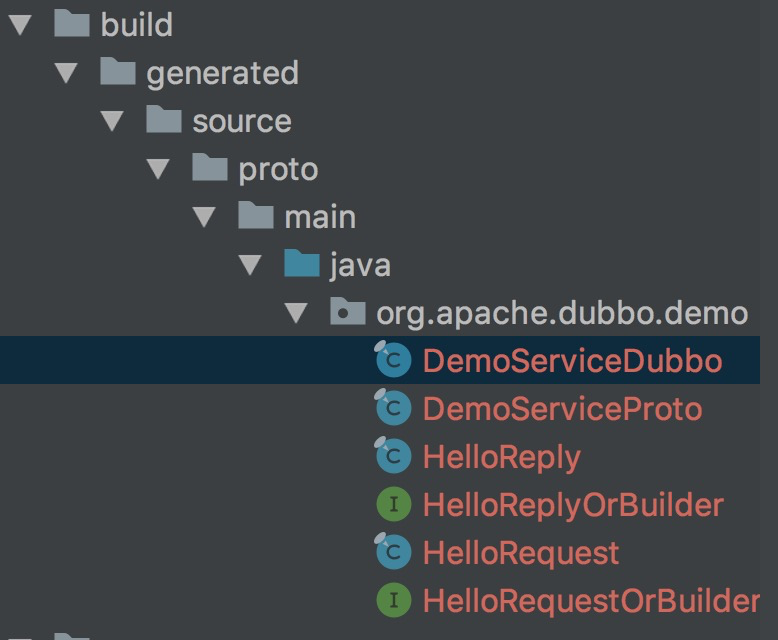Select the source folder label

pos(242,121)
